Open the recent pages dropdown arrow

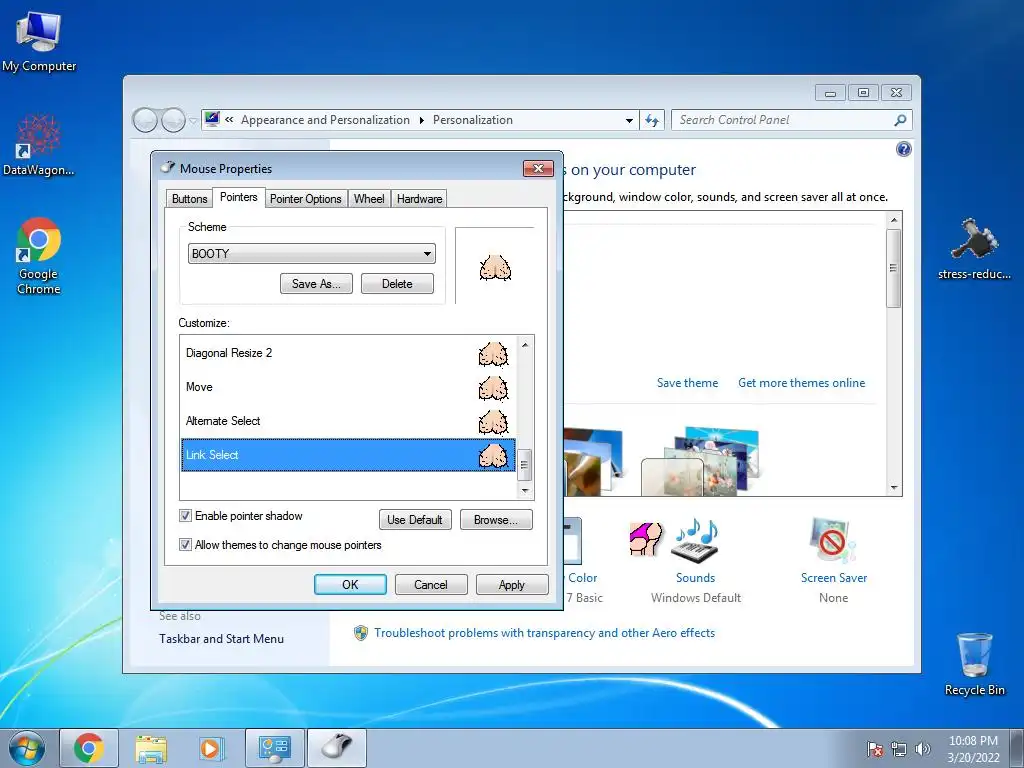[x=193, y=121]
